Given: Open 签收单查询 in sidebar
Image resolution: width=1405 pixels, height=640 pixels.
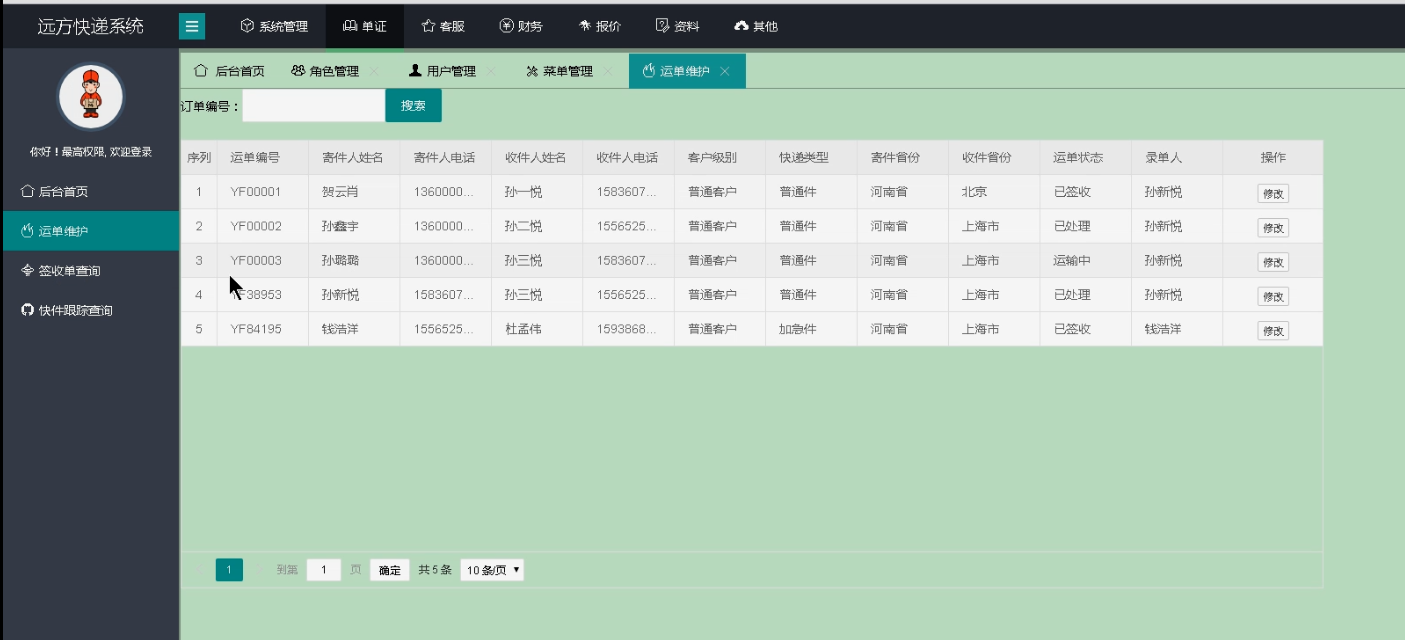Looking at the screenshot, I should 91,271.
